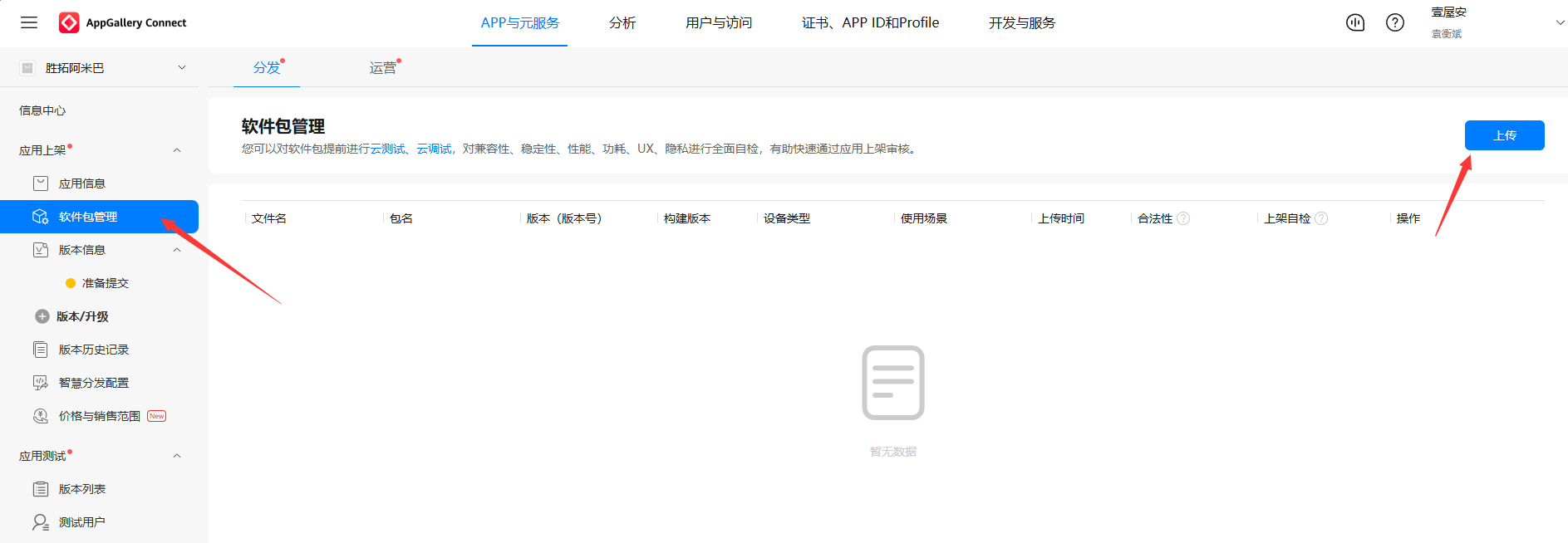Screen dimensions: 1568x543
Task: Click the 操作 column header
Action: [1408, 218]
